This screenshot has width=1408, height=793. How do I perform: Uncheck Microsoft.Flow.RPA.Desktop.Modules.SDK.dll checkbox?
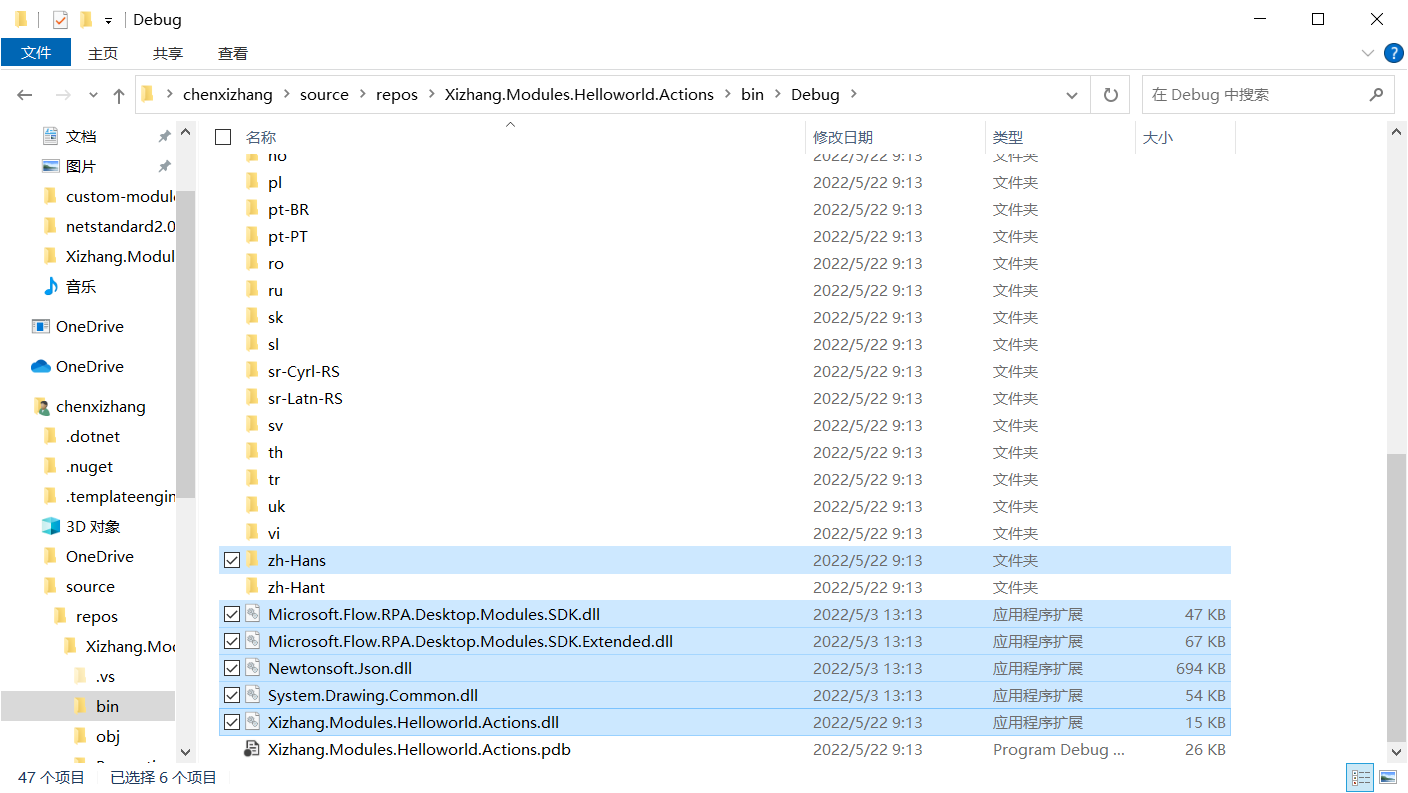232,614
